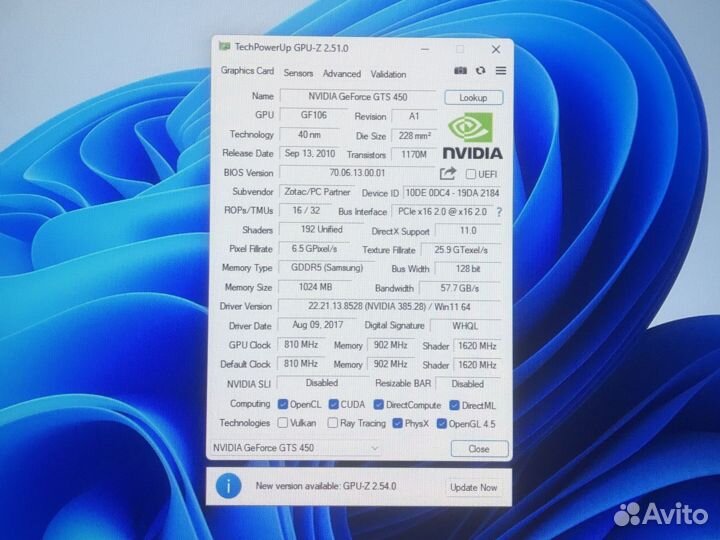Viewport: 720px width, 540px height.
Task: Open the Validation tab
Action: [388, 74]
